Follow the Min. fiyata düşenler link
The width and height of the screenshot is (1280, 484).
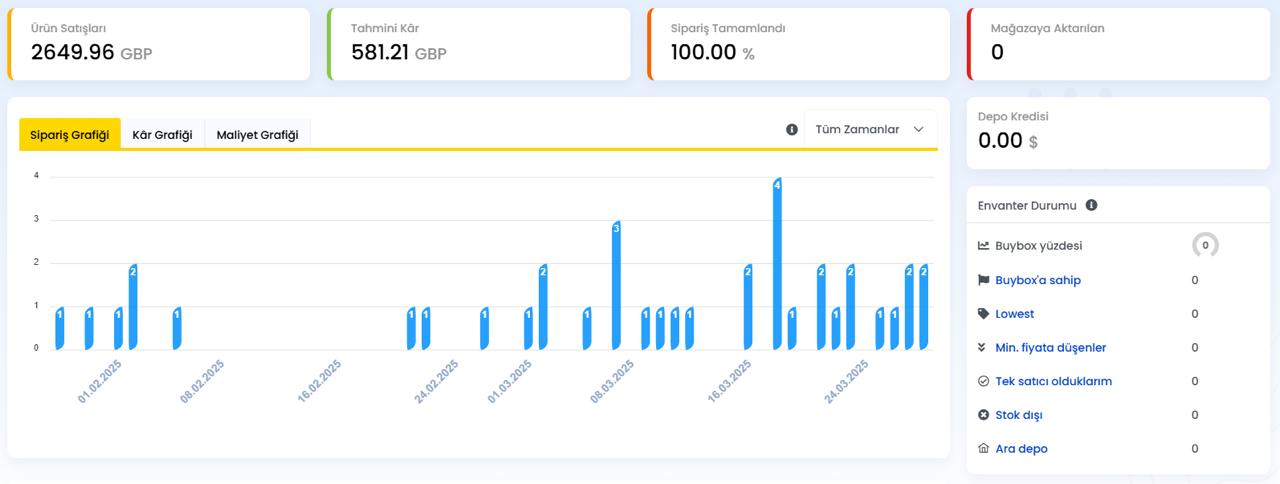(x=1050, y=348)
